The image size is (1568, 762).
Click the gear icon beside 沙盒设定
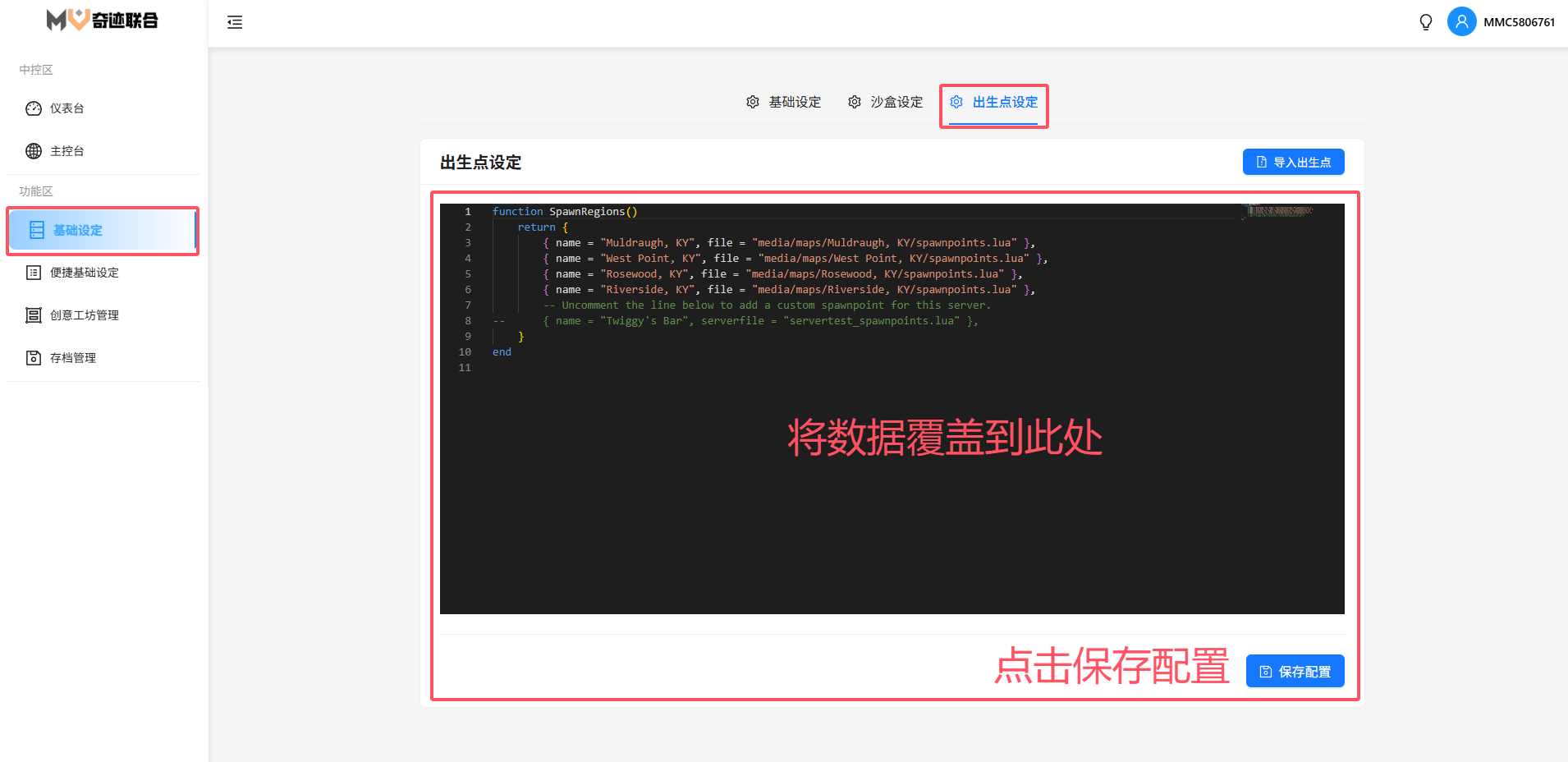[855, 102]
